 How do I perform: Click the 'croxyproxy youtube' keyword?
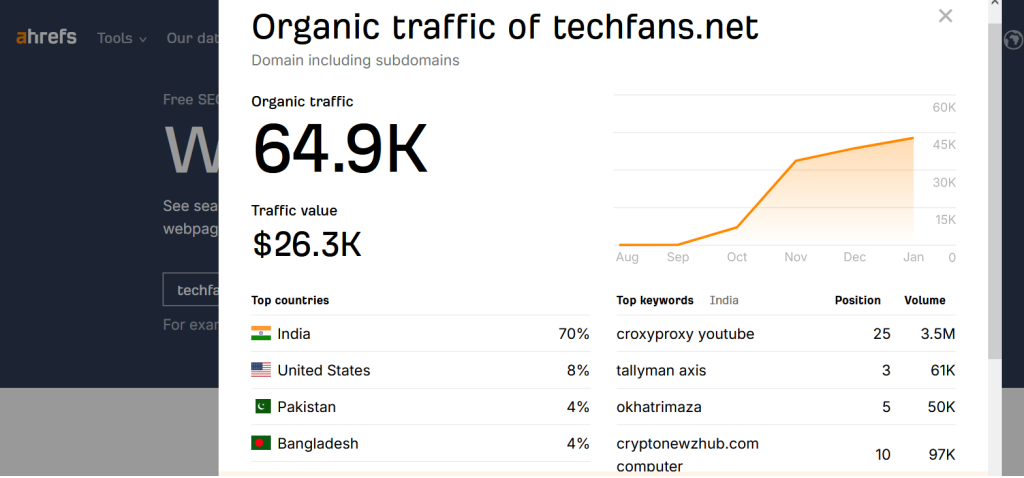(685, 334)
